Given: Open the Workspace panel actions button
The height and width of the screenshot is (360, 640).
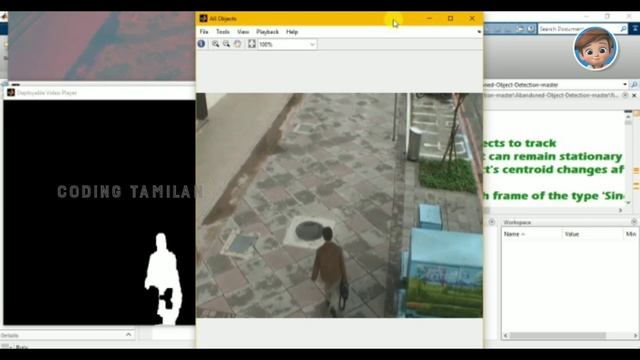Looking at the screenshot, I should pos(634,222).
